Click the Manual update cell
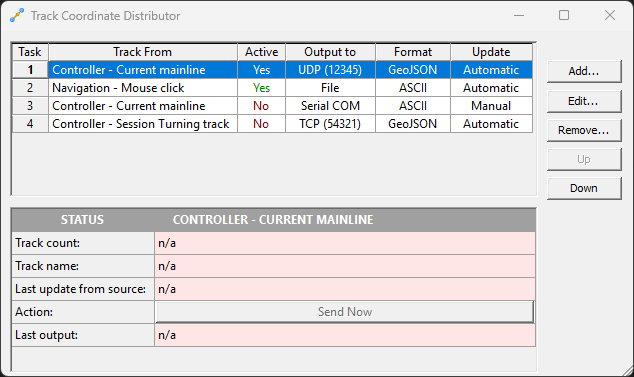Image resolution: width=634 pixels, height=377 pixels. [x=491, y=106]
